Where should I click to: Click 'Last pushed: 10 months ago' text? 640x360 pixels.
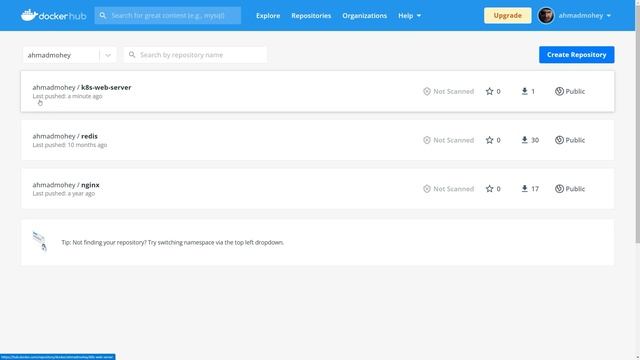point(70,145)
